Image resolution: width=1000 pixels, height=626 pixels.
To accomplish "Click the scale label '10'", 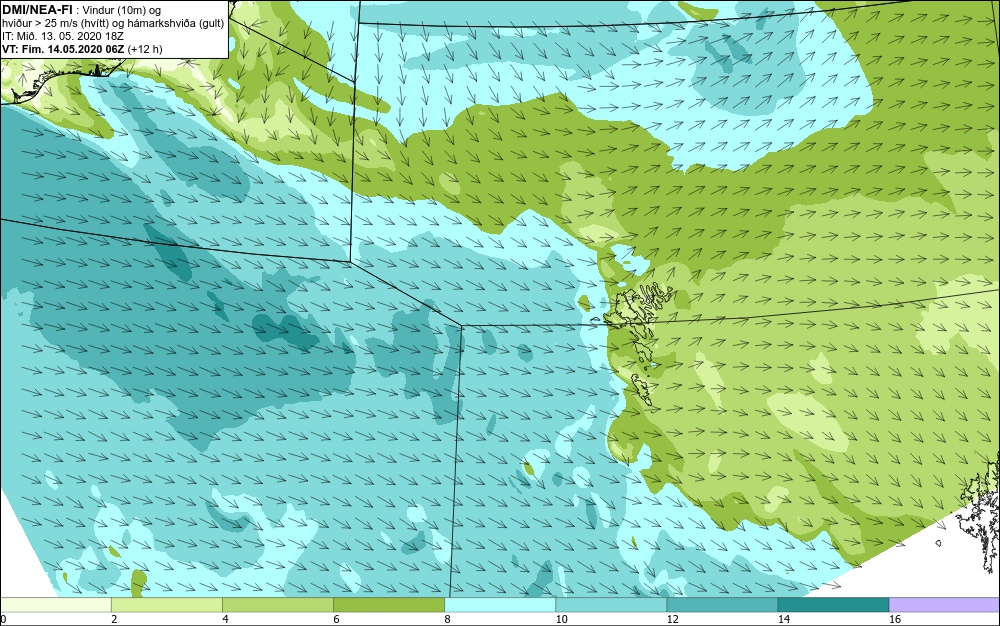I will click(561, 619).
